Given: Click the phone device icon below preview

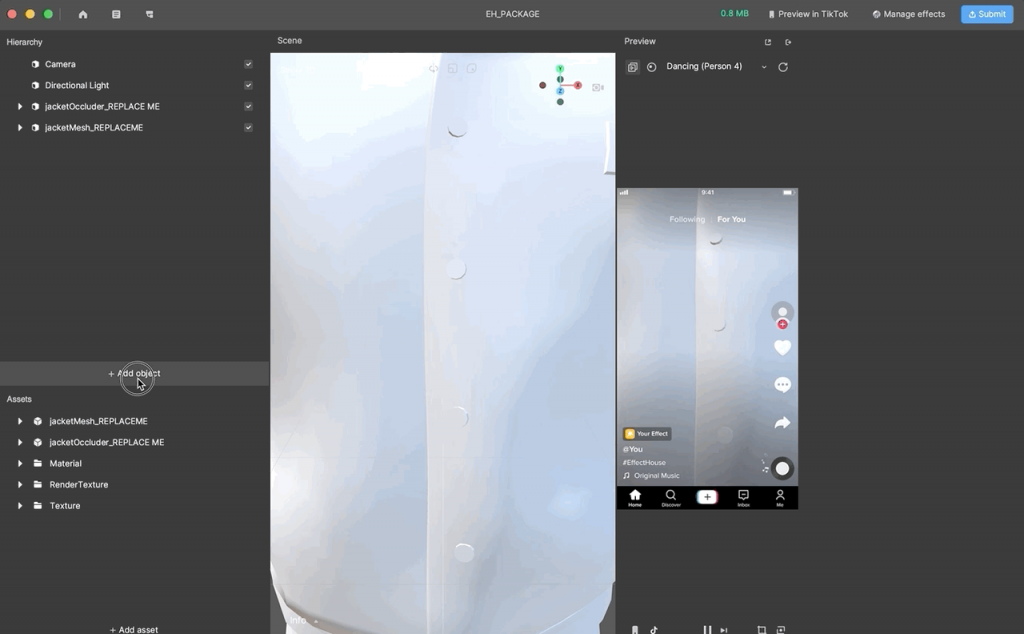Looking at the screenshot, I should point(634,629).
